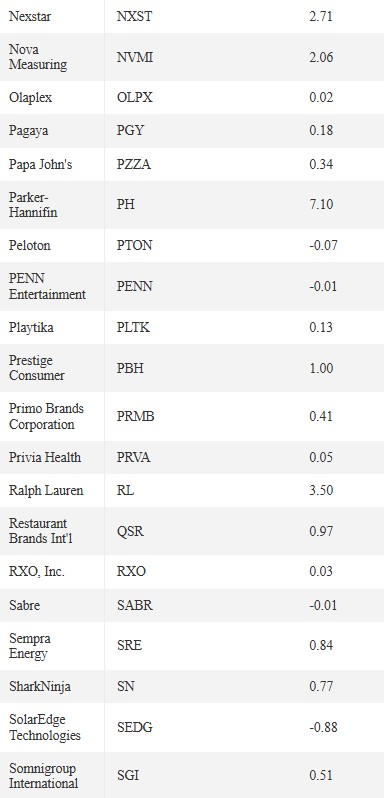384x798 pixels.
Task: Click the SABR ticker for Sabre
Action: coord(135,605)
